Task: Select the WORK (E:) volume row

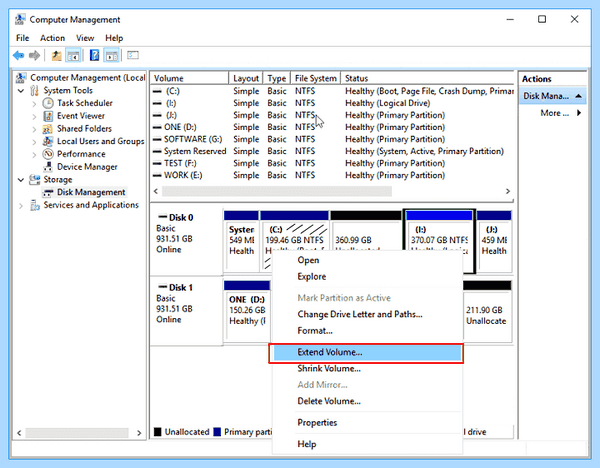Action: pos(332,175)
